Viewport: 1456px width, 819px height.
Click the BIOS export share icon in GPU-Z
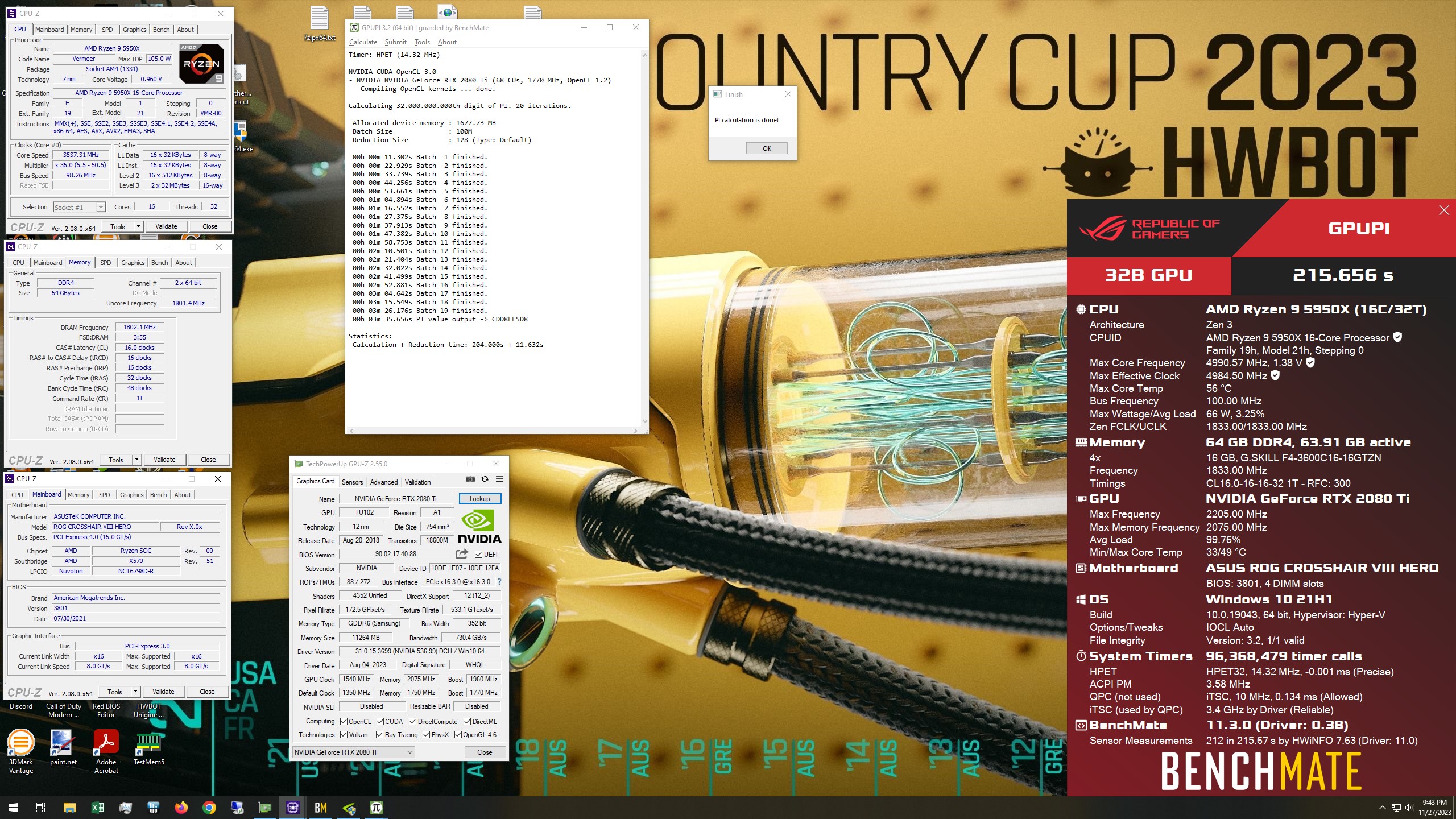pyautogui.click(x=462, y=554)
